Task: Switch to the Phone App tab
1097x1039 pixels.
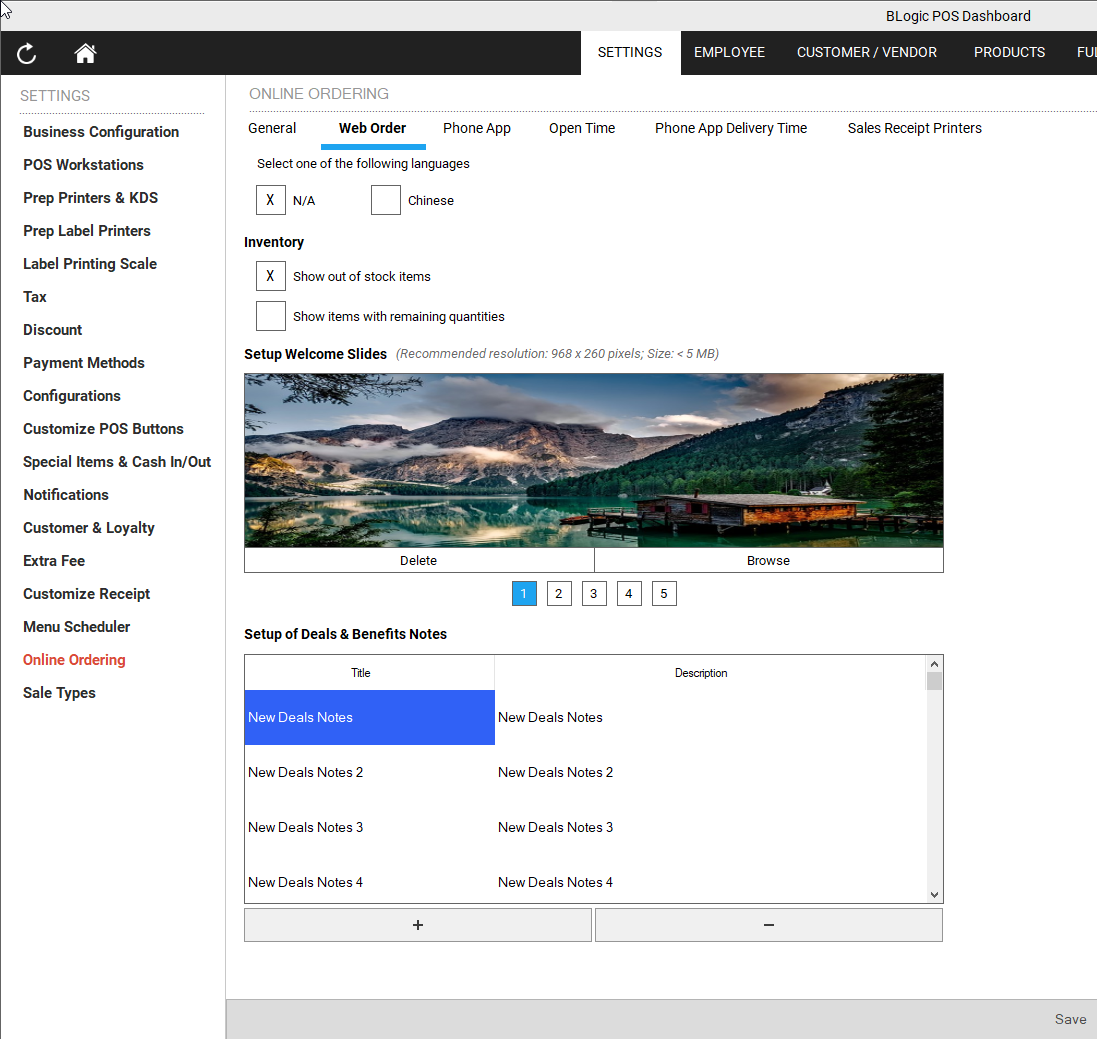Action: (x=476, y=128)
